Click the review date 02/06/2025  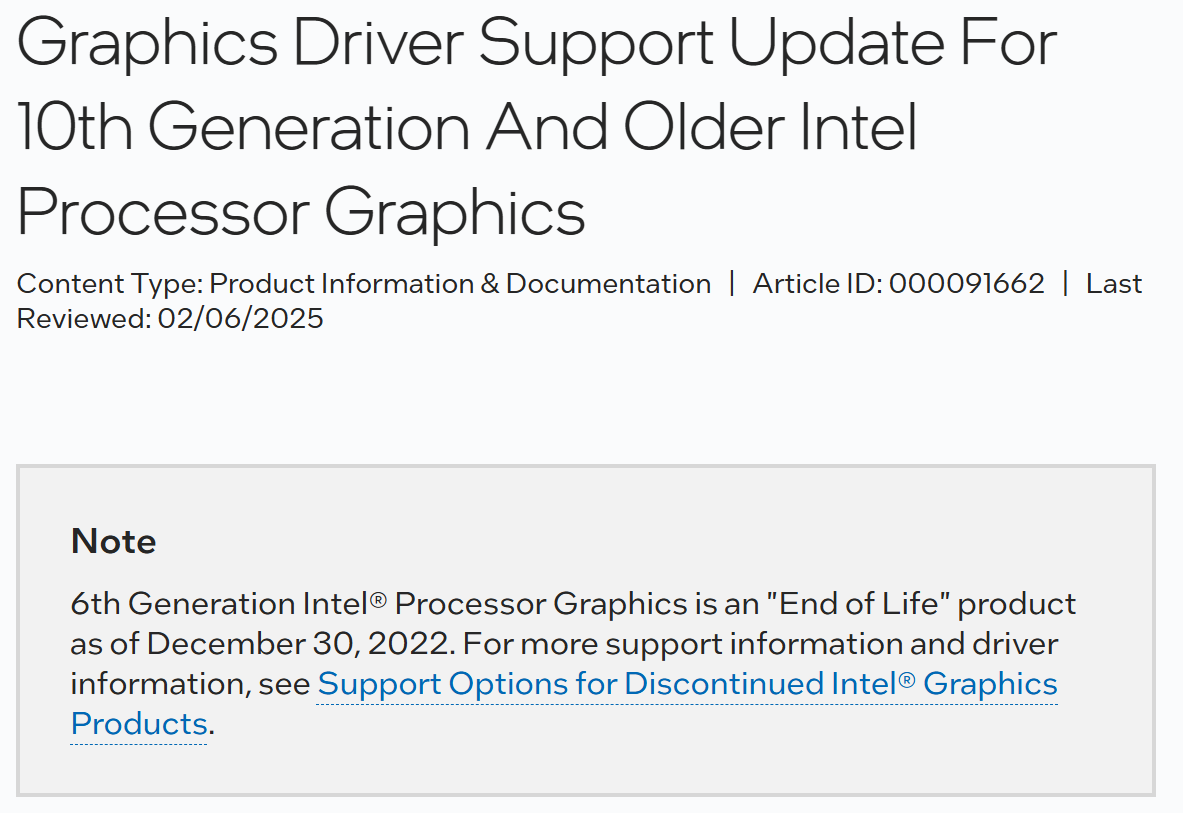coord(241,318)
